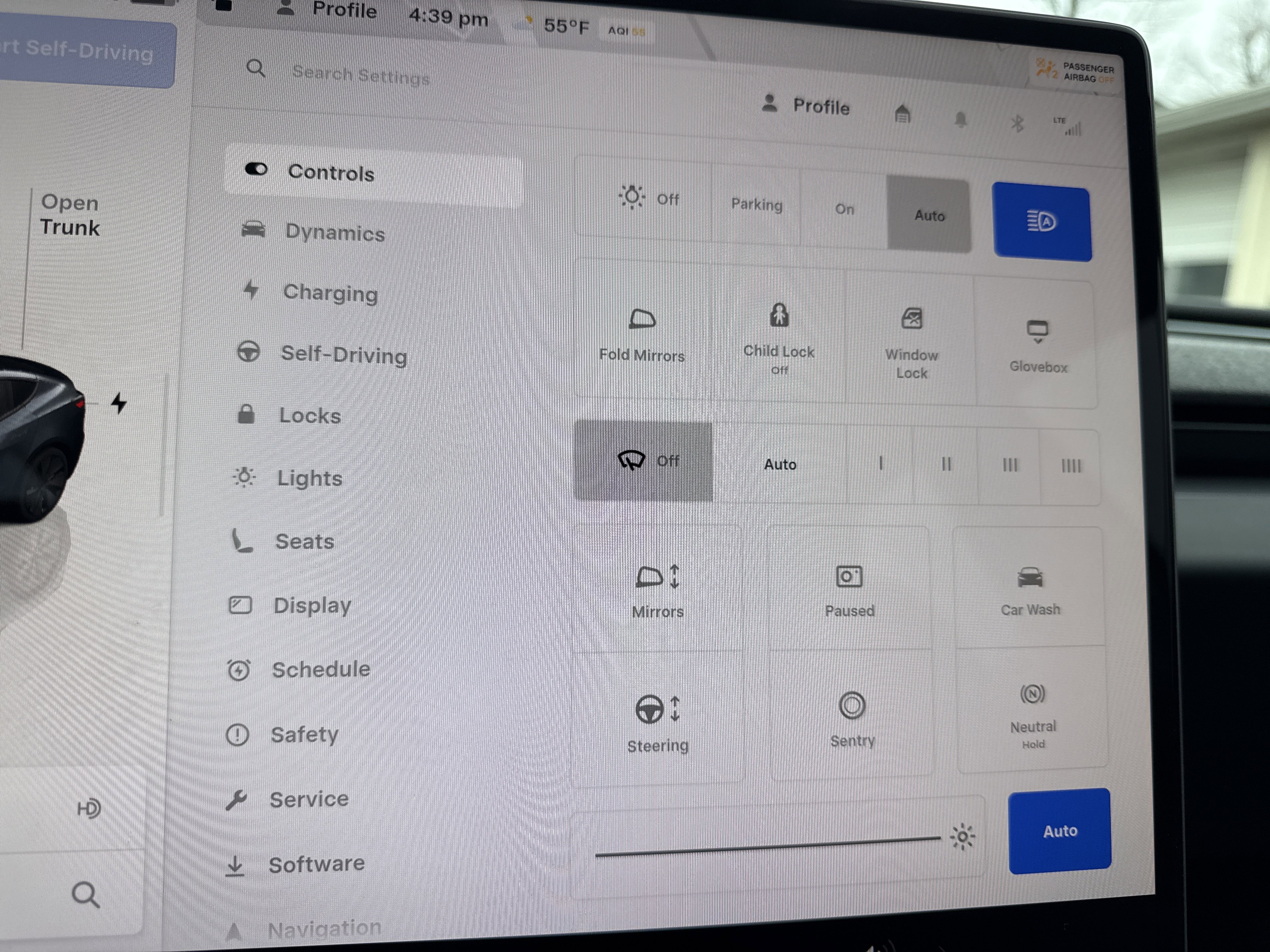The width and height of the screenshot is (1270, 952).
Task: Set wipers to Auto
Action: coord(780,464)
